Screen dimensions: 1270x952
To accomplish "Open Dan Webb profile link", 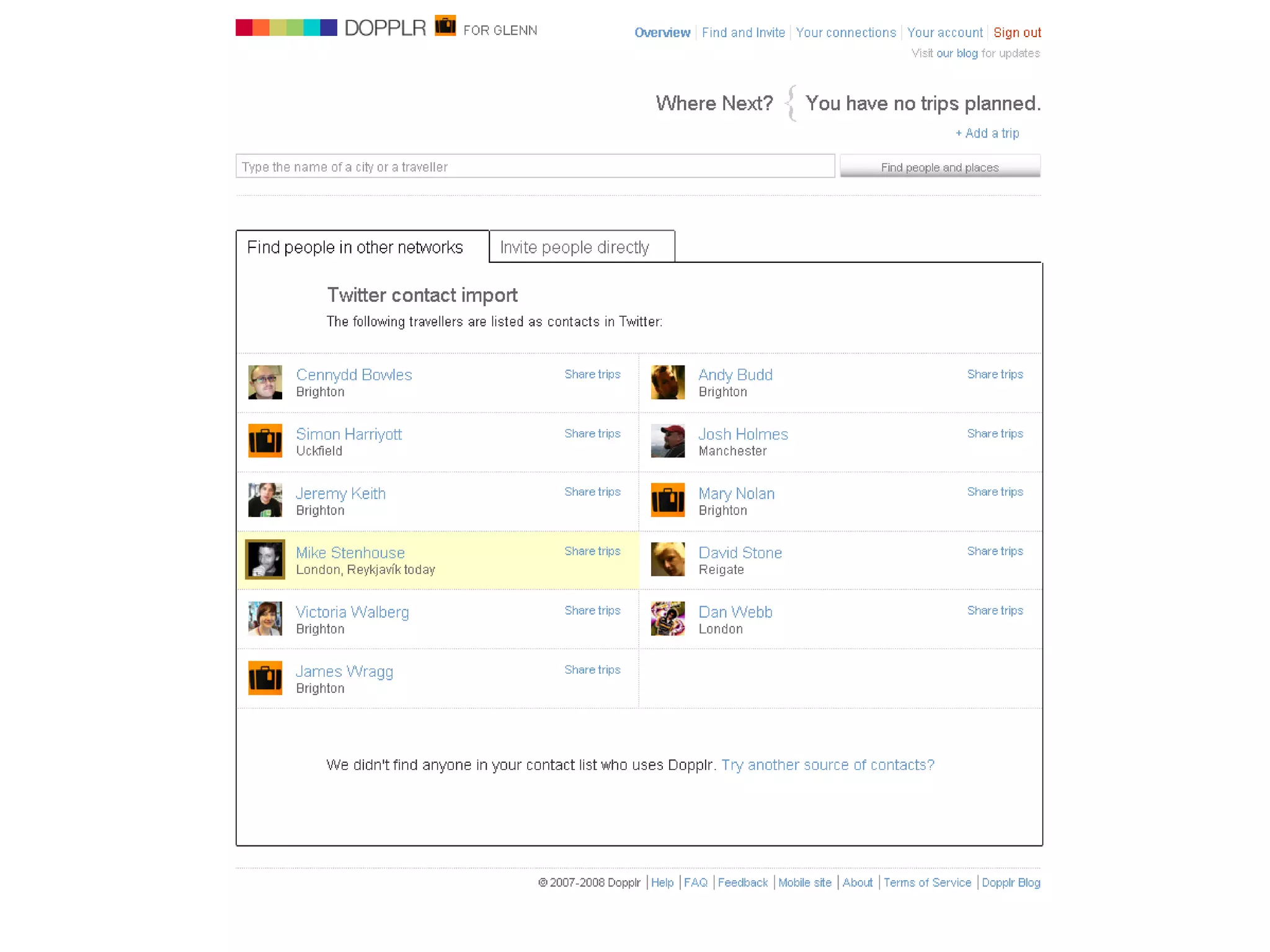I will pyautogui.click(x=735, y=612).
